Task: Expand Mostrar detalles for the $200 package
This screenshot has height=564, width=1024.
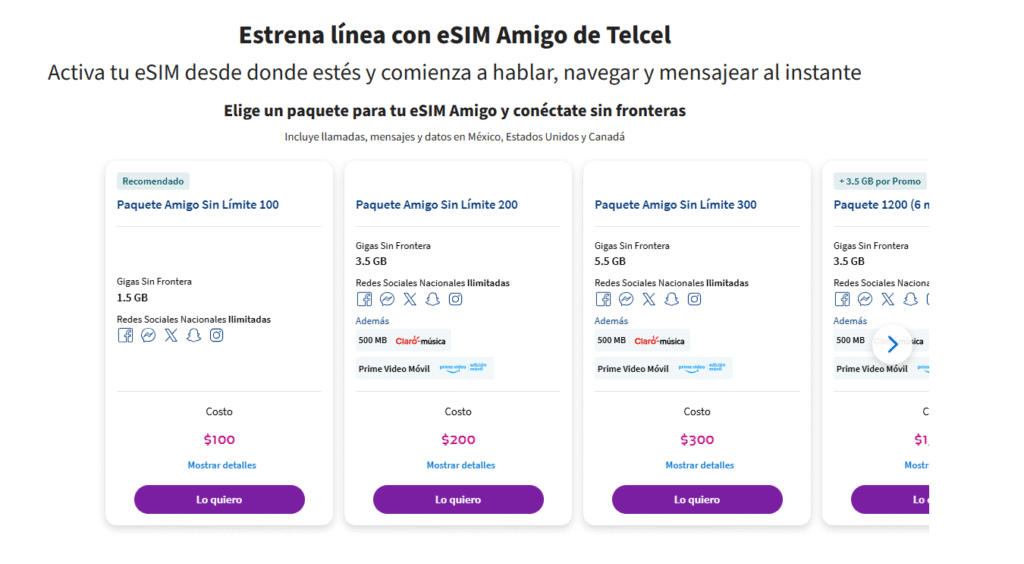Action: point(461,465)
